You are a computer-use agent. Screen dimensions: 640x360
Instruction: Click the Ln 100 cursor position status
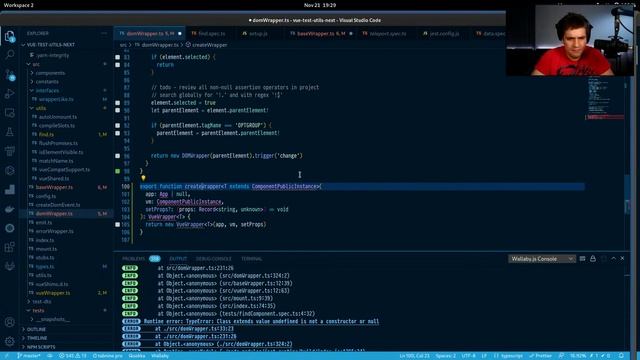coord(414,356)
